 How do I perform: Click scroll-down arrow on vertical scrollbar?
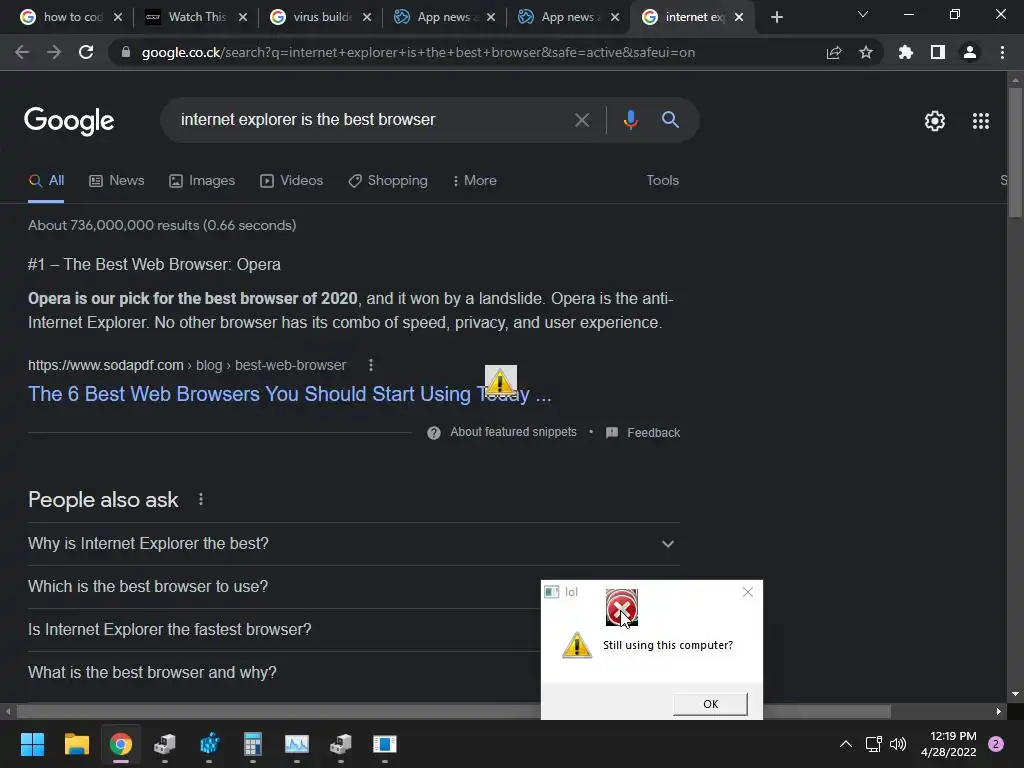point(1014,694)
